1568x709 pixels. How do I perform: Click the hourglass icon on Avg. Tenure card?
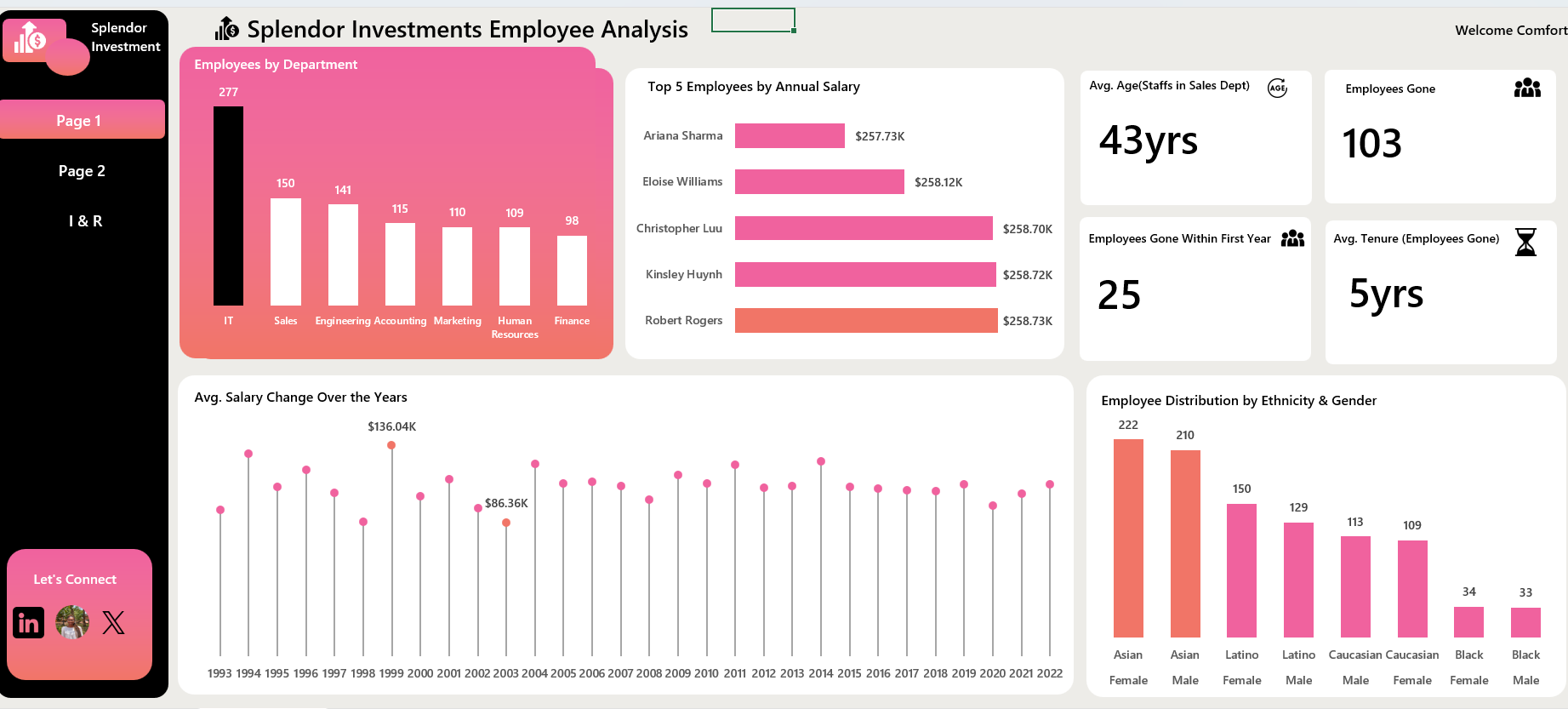[1526, 242]
